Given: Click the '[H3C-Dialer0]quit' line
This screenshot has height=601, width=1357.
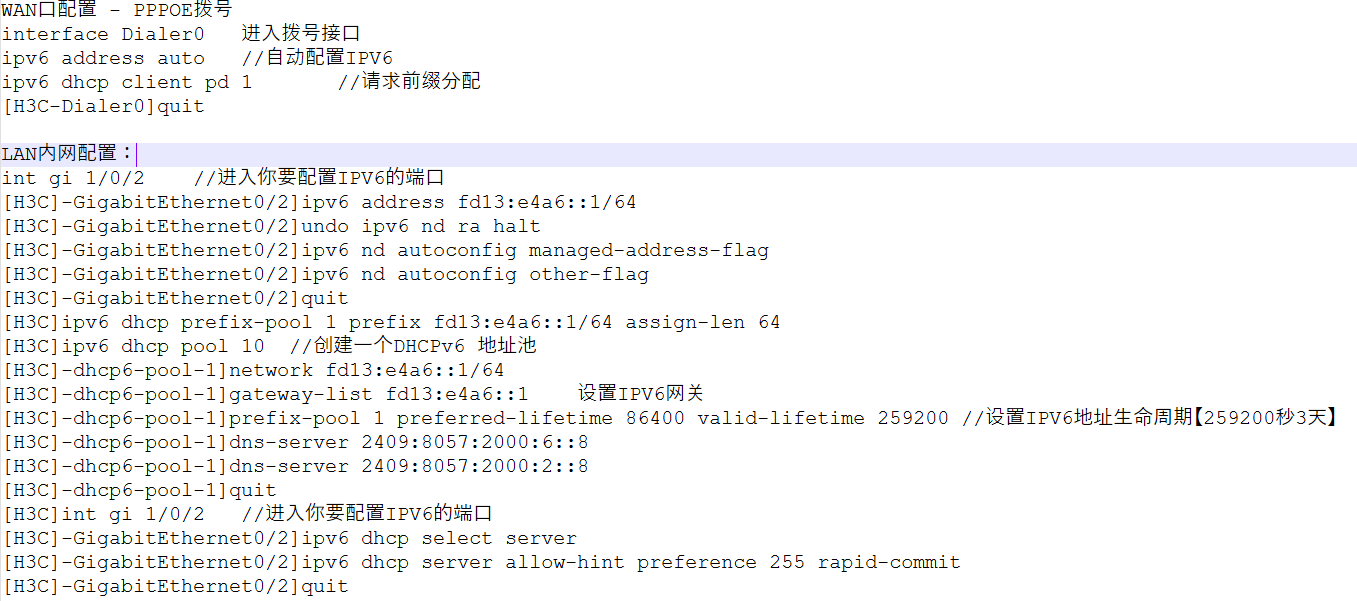Looking at the screenshot, I should 103,106.
